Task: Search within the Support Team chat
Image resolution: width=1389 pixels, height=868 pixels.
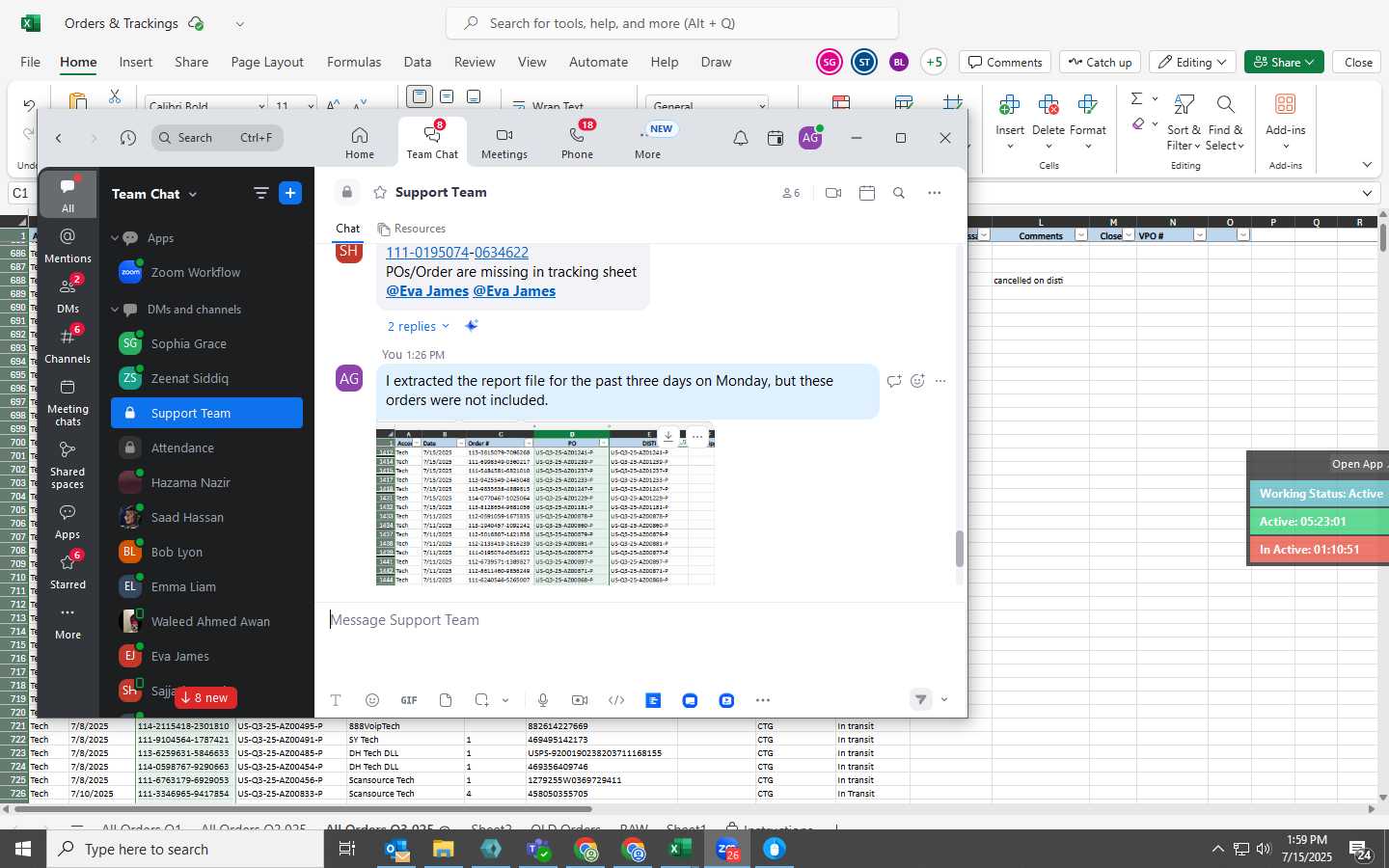Action: click(899, 193)
